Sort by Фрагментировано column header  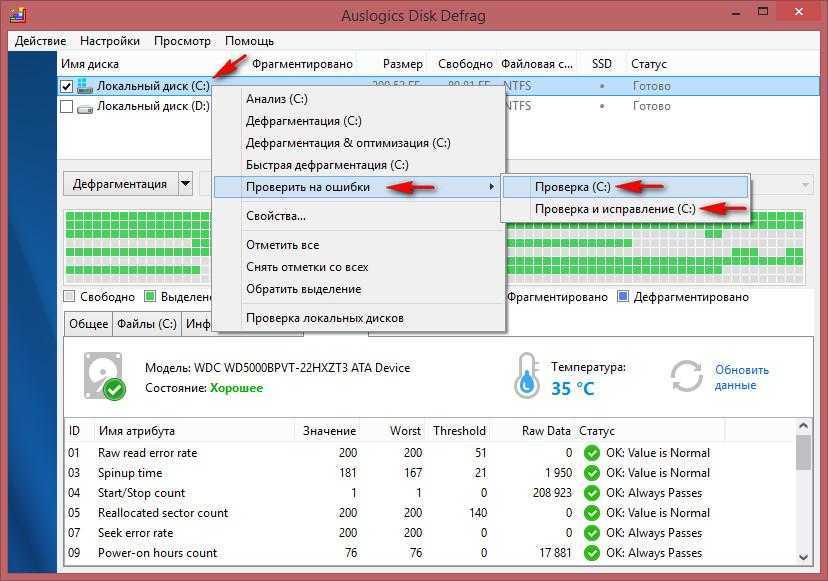click(302, 64)
